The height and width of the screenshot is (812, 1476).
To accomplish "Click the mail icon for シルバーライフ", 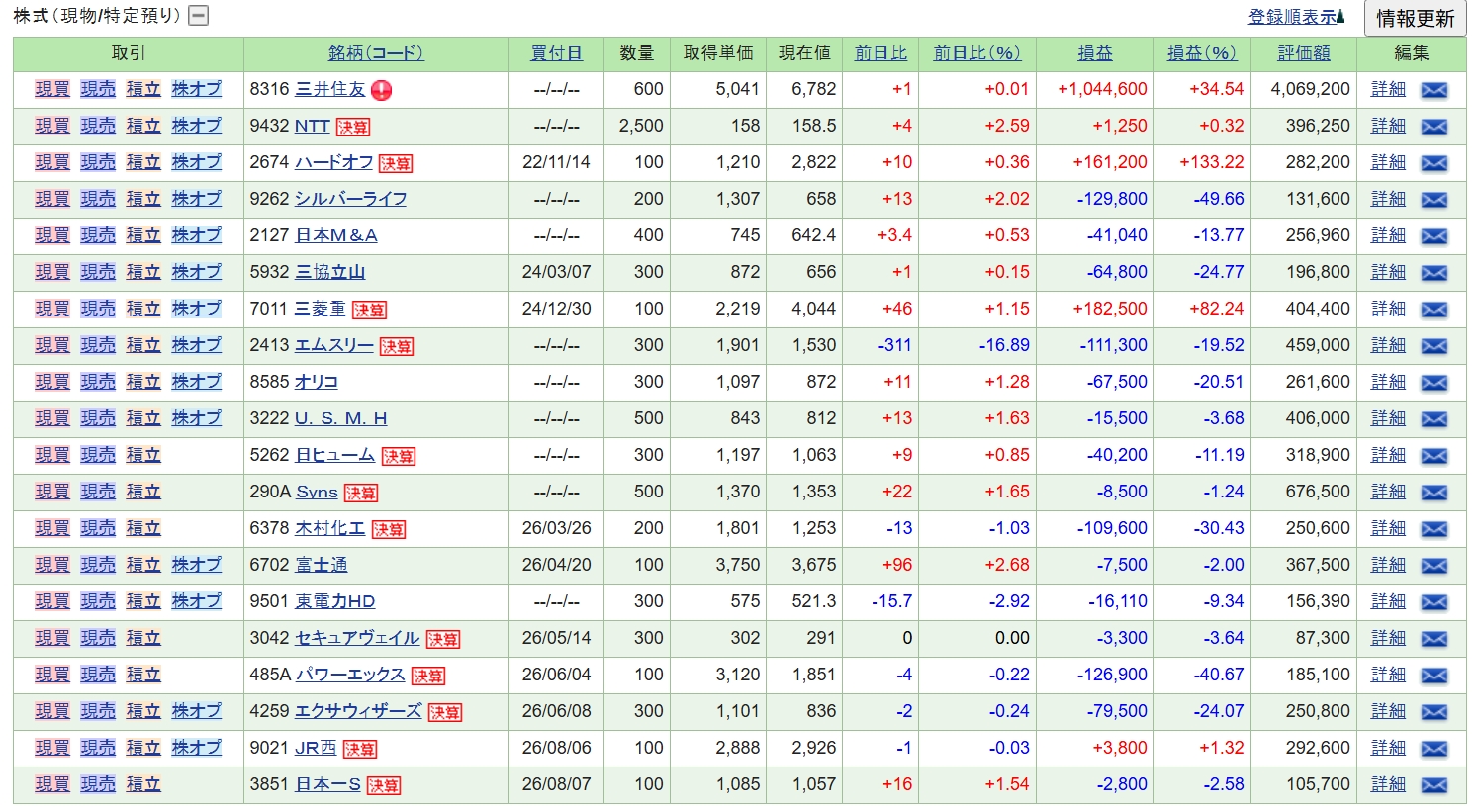I will 1433,200.
